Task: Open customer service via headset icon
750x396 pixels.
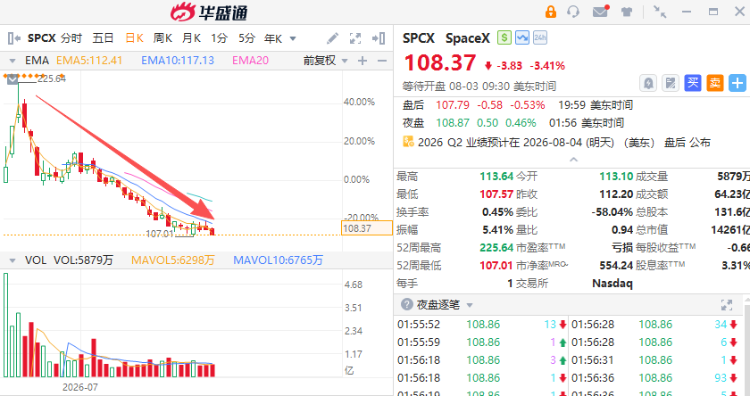Action: [x=573, y=11]
